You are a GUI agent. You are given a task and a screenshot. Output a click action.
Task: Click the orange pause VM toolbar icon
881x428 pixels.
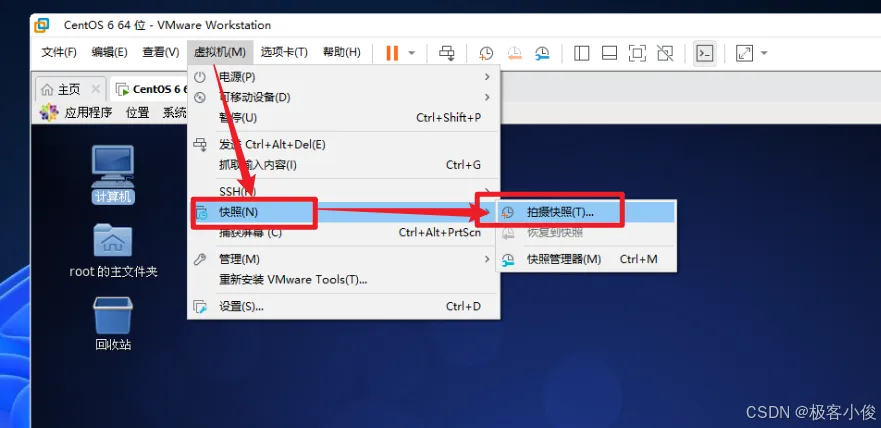click(x=392, y=53)
